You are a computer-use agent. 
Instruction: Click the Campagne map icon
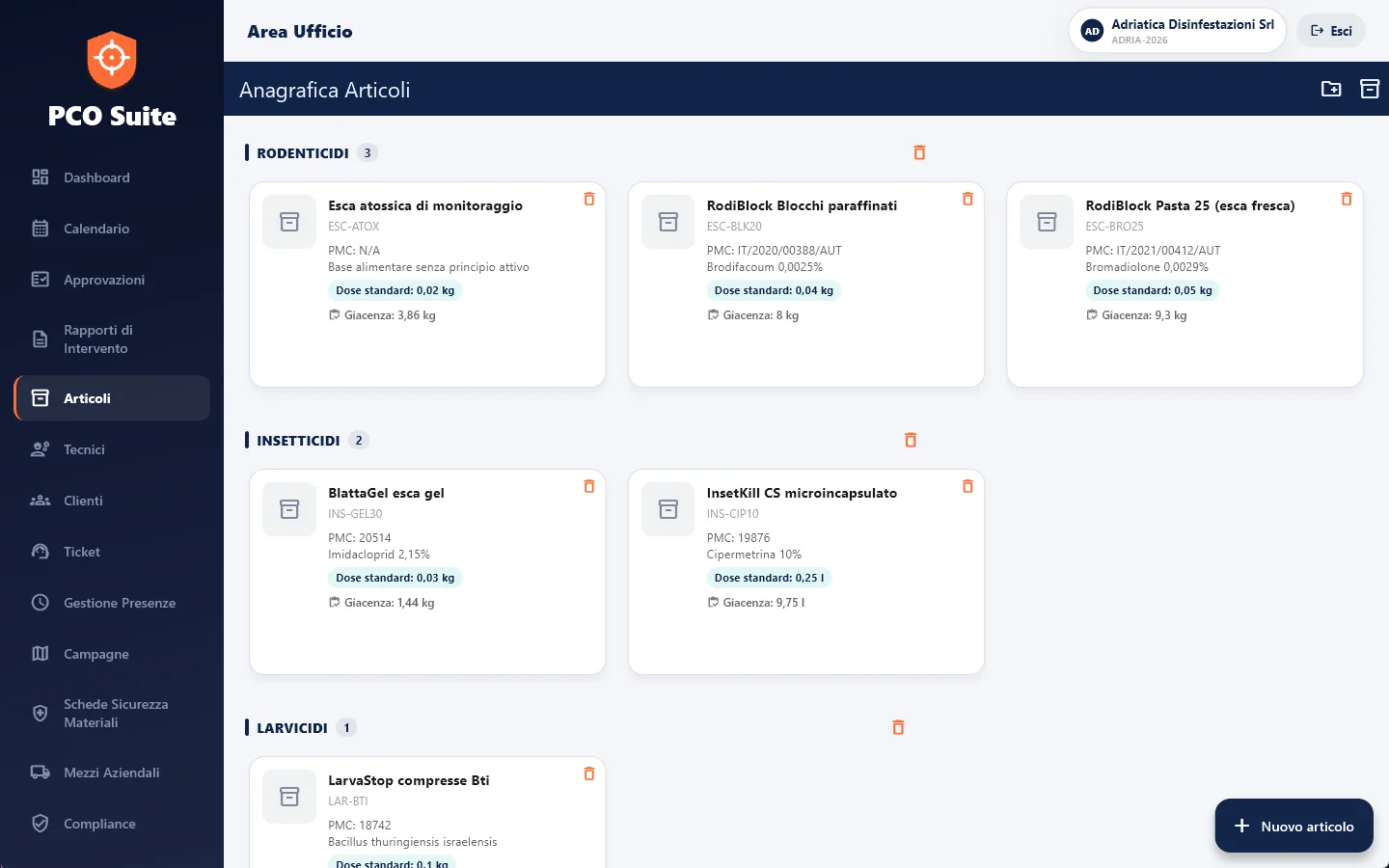click(x=40, y=654)
